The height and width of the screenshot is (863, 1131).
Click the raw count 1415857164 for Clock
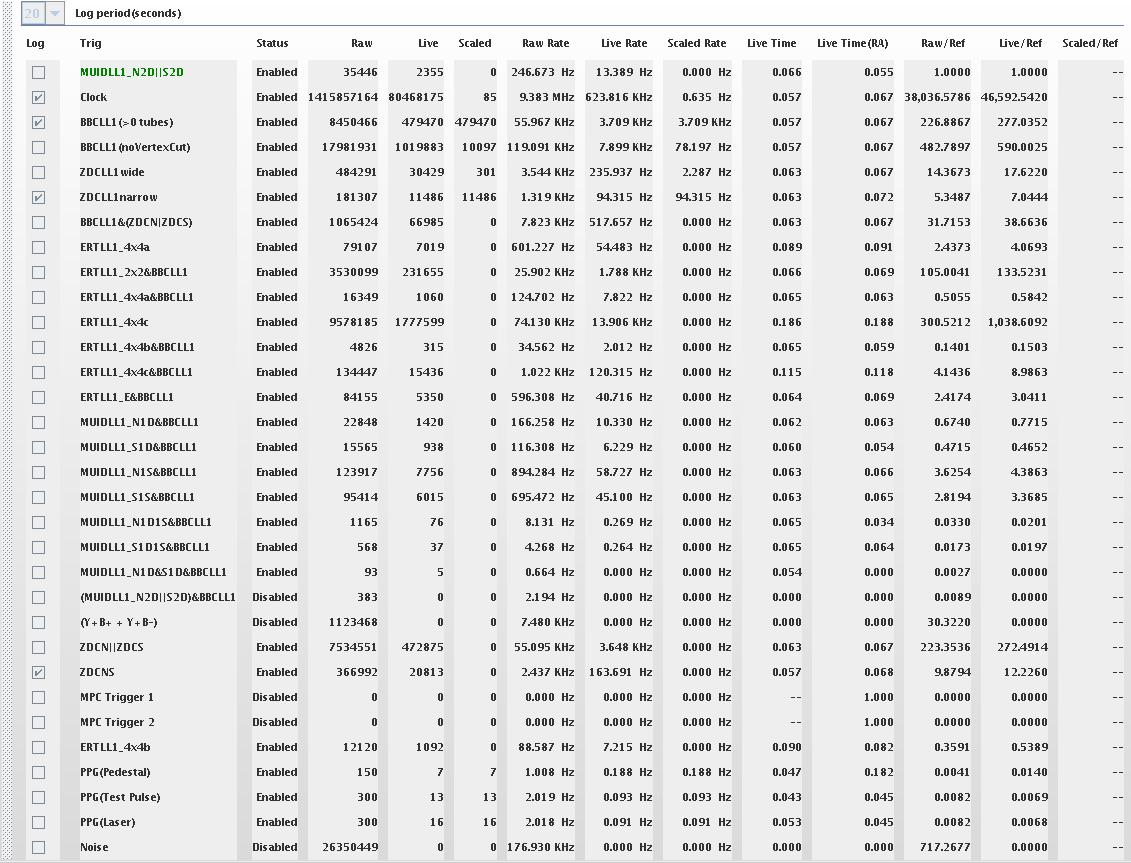point(343,97)
